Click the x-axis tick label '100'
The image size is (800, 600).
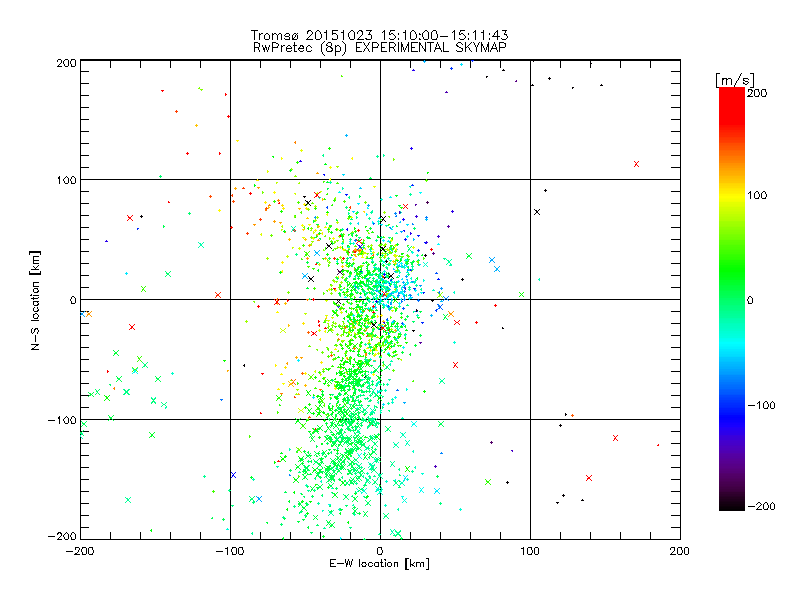point(530,551)
